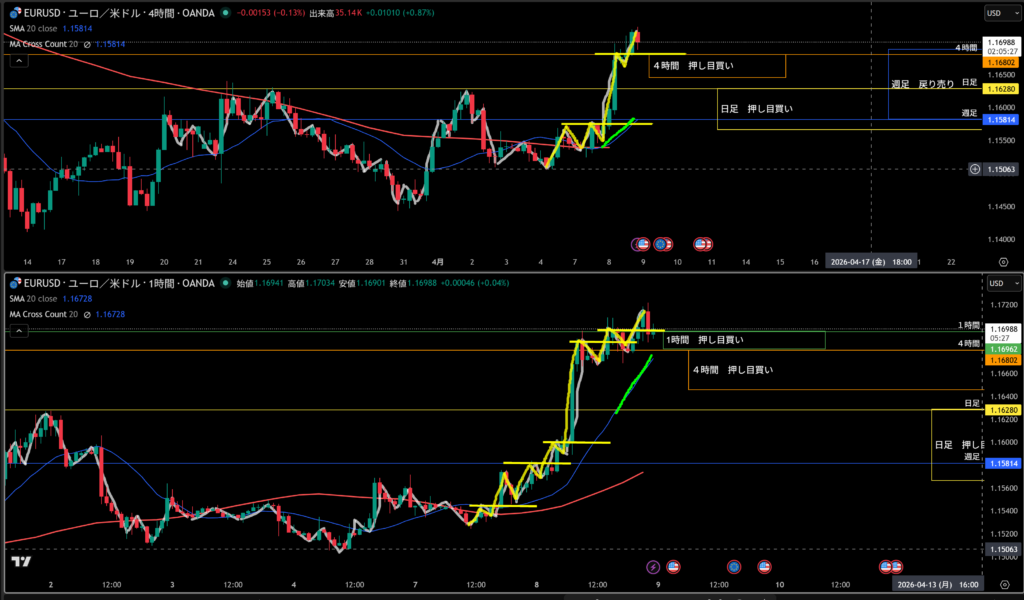Click the 4-hour EURUSD symbol title
1024x600 pixels.
pyautogui.click(x=118, y=13)
